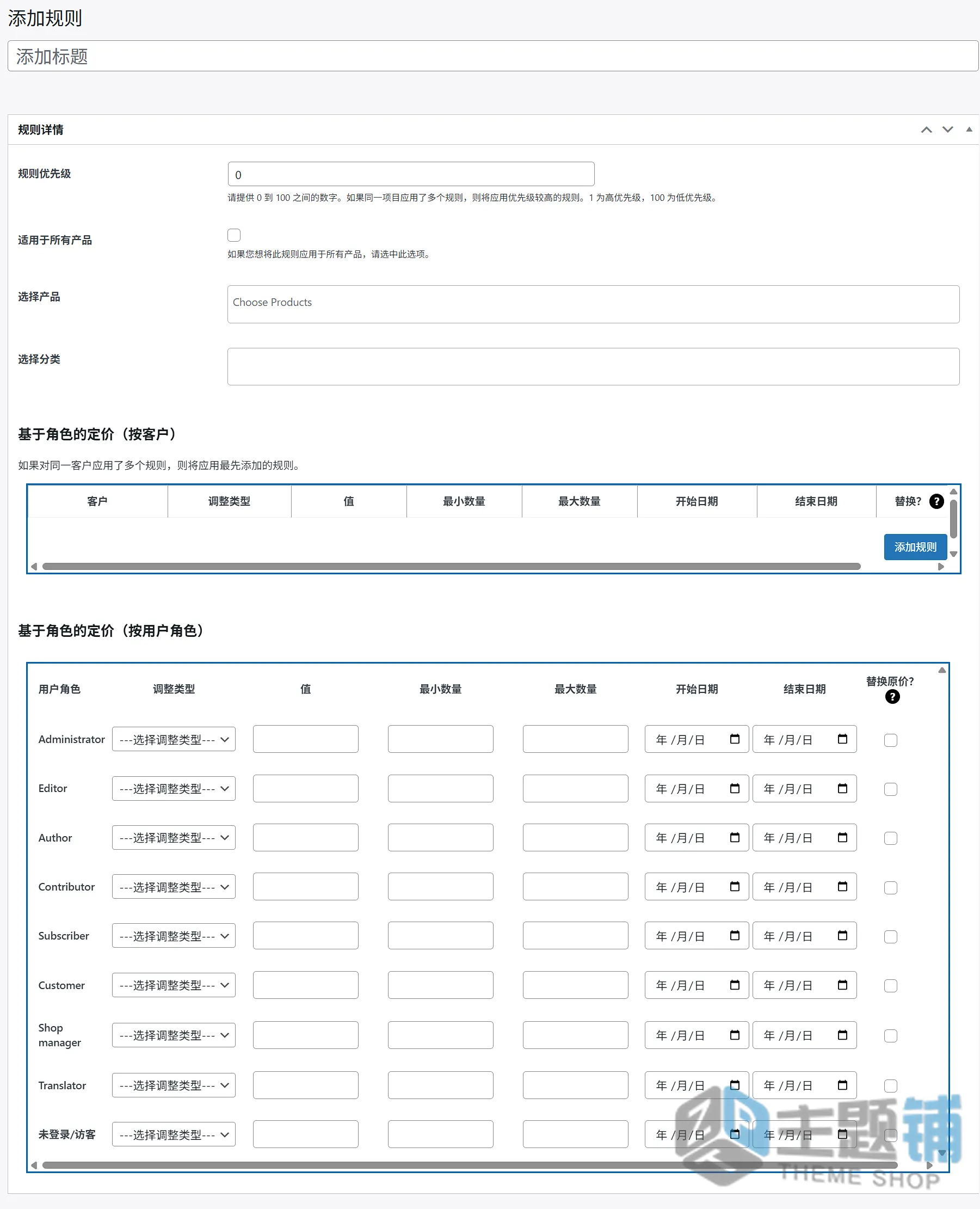The width and height of the screenshot is (980, 1209).
Task: Click the help icon under 替换原价? header
Action: [892, 697]
